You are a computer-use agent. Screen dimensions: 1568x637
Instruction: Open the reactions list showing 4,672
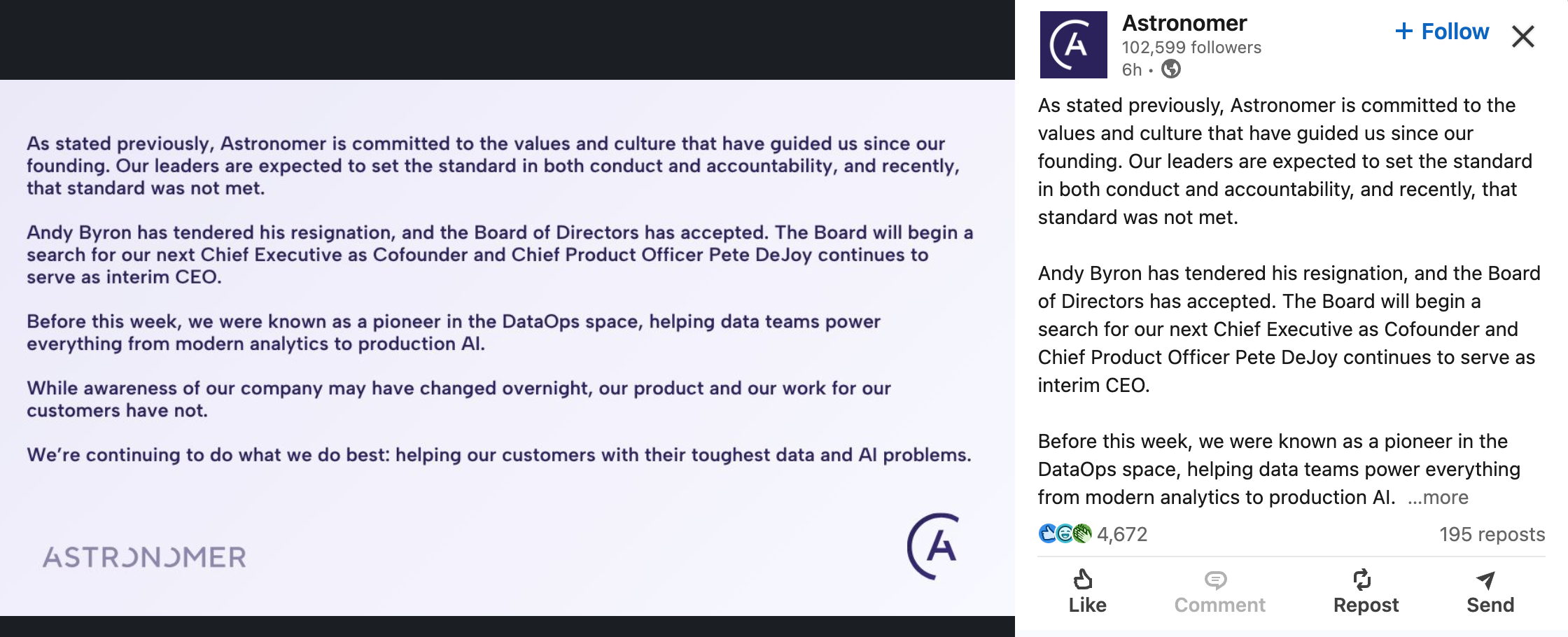pyautogui.click(x=1122, y=534)
